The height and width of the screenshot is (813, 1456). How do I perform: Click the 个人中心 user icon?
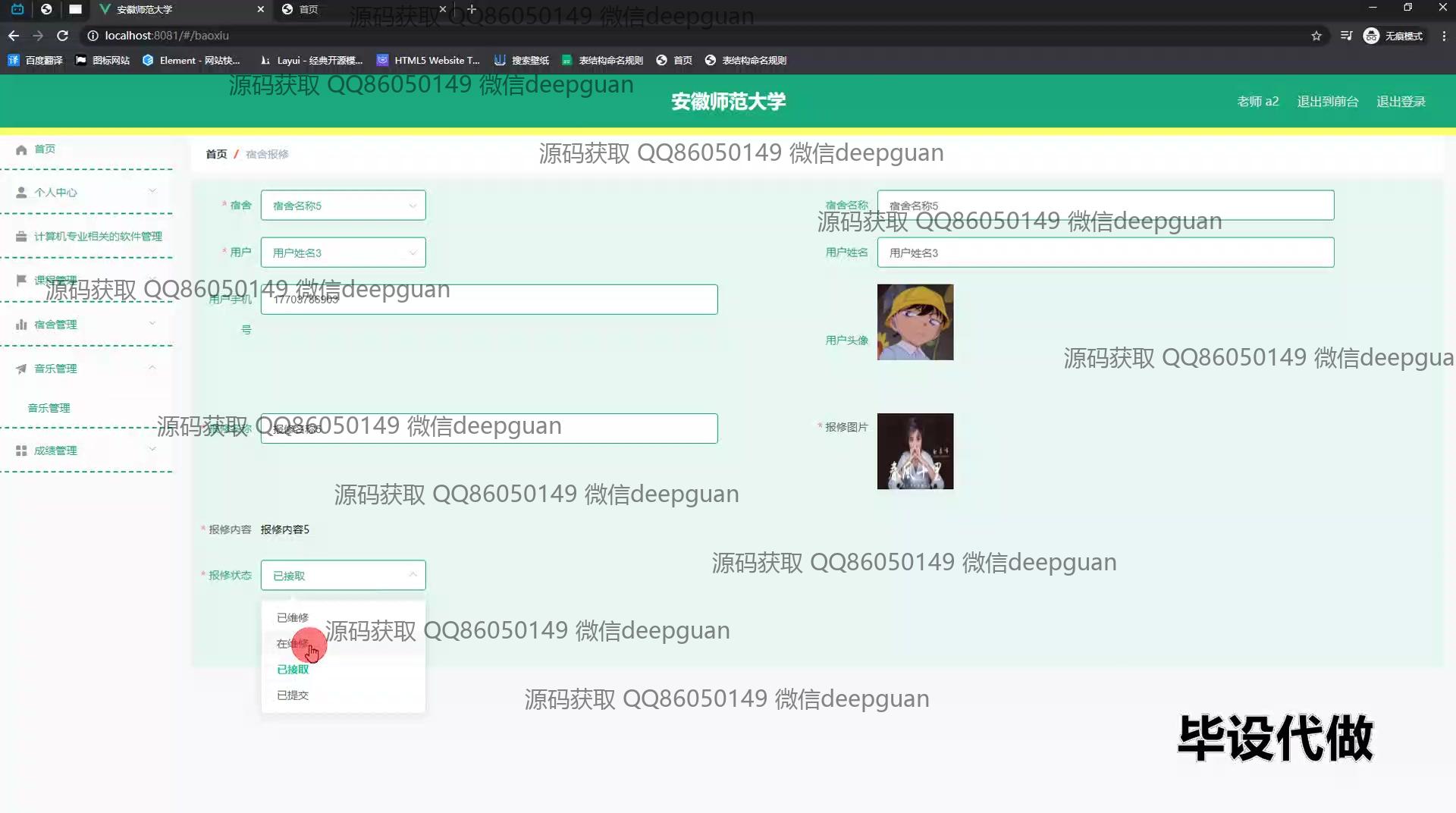pyautogui.click(x=21, y=193)
